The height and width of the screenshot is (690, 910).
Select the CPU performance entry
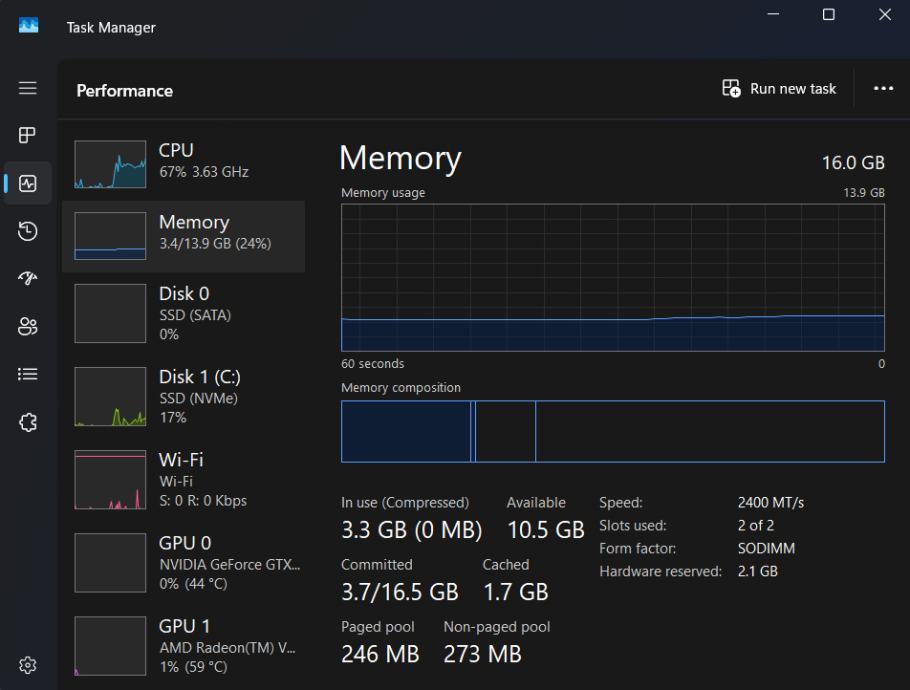pos(184,164)
